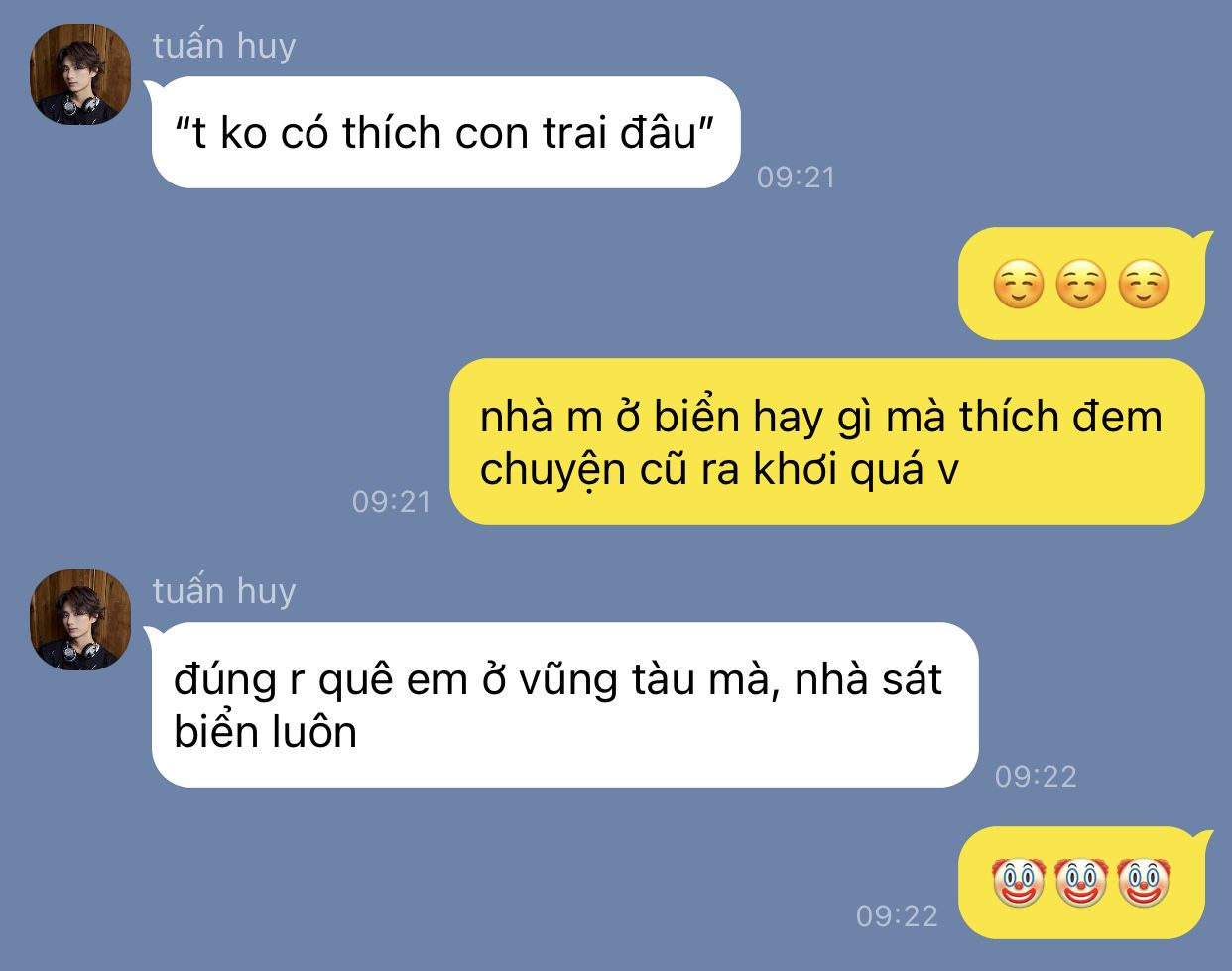Screen dimensions: 1232x971
Task: Click the lower tuấn huy sender name
Action: point(224,592)
